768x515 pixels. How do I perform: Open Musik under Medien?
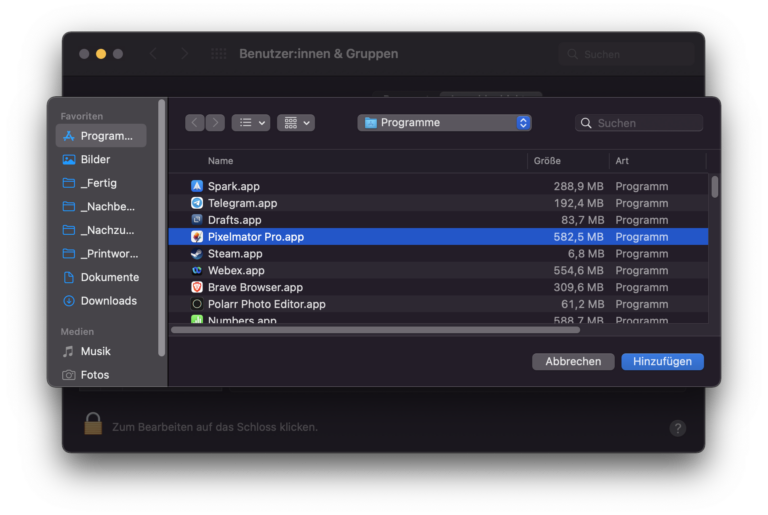[x=101, y=351]
